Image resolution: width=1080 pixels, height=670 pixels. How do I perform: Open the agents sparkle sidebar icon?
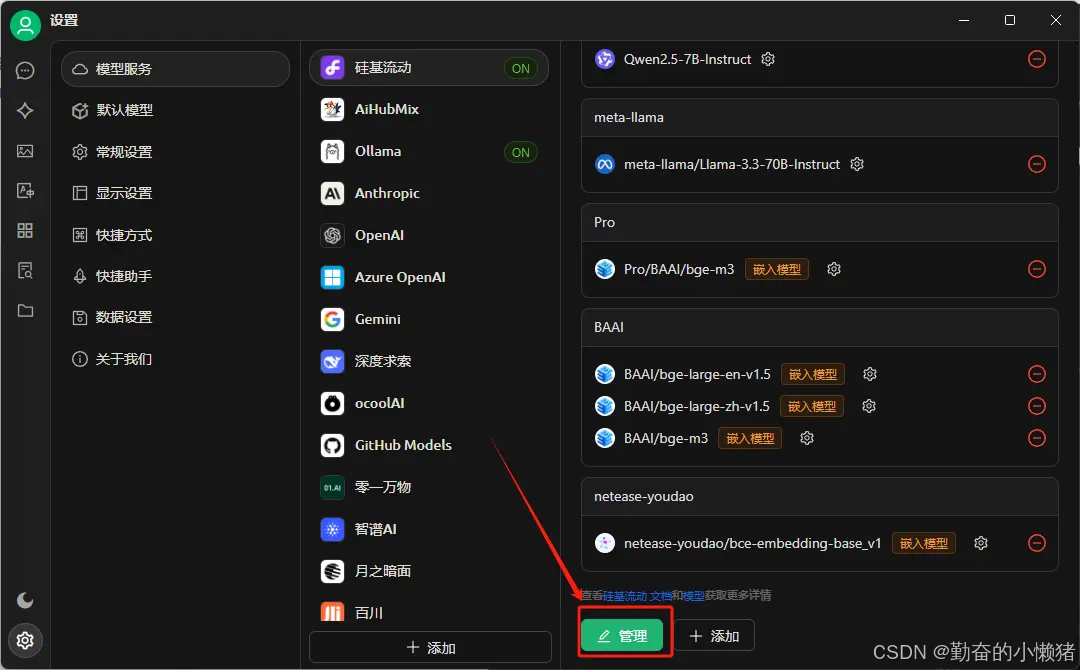coord(25,111)
